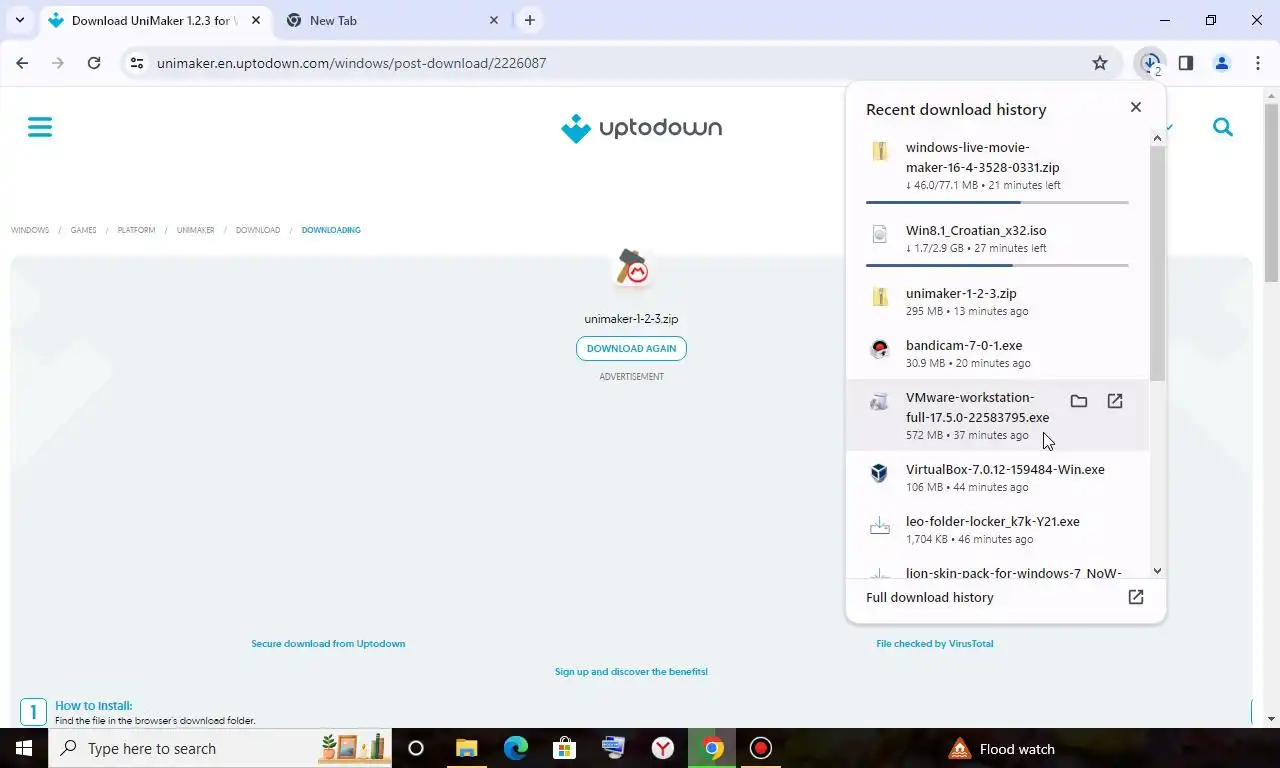1280x768 pixels.
Task: Open bandicam-7-0-1.exe download entry
Action: (x=998, y=353)
